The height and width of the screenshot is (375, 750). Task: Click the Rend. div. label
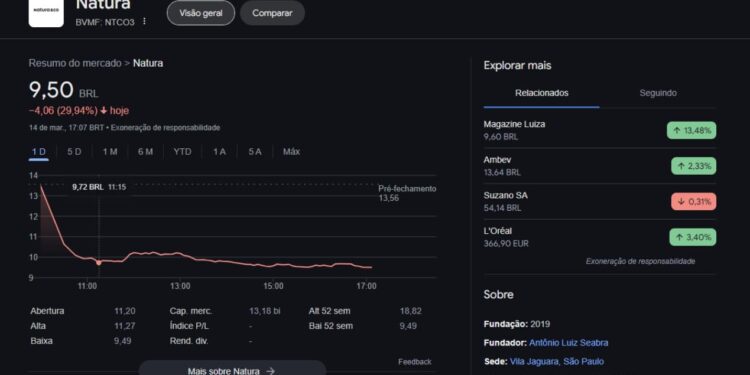click(188, 341)
